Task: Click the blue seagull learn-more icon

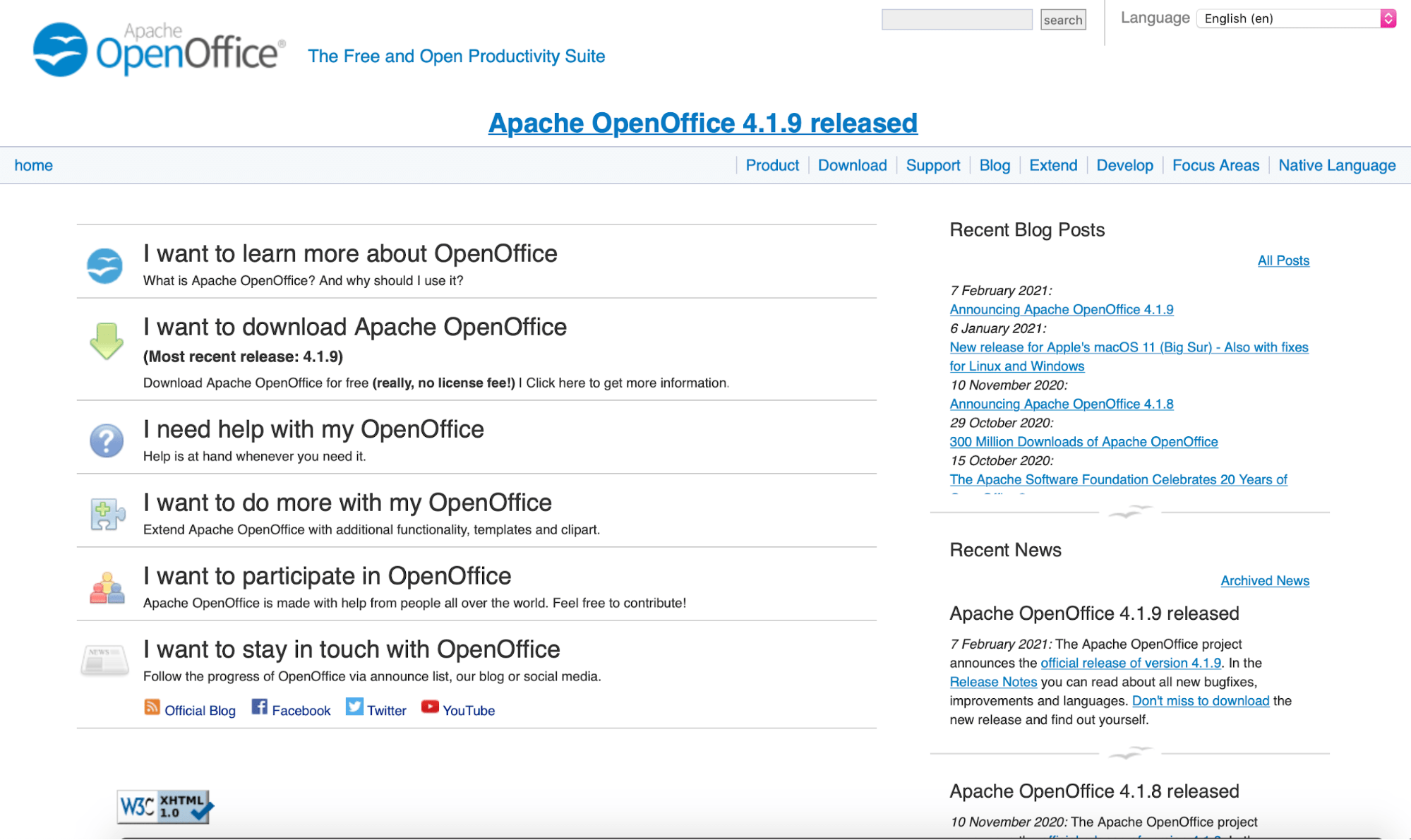Action: (x=105, y=266)
